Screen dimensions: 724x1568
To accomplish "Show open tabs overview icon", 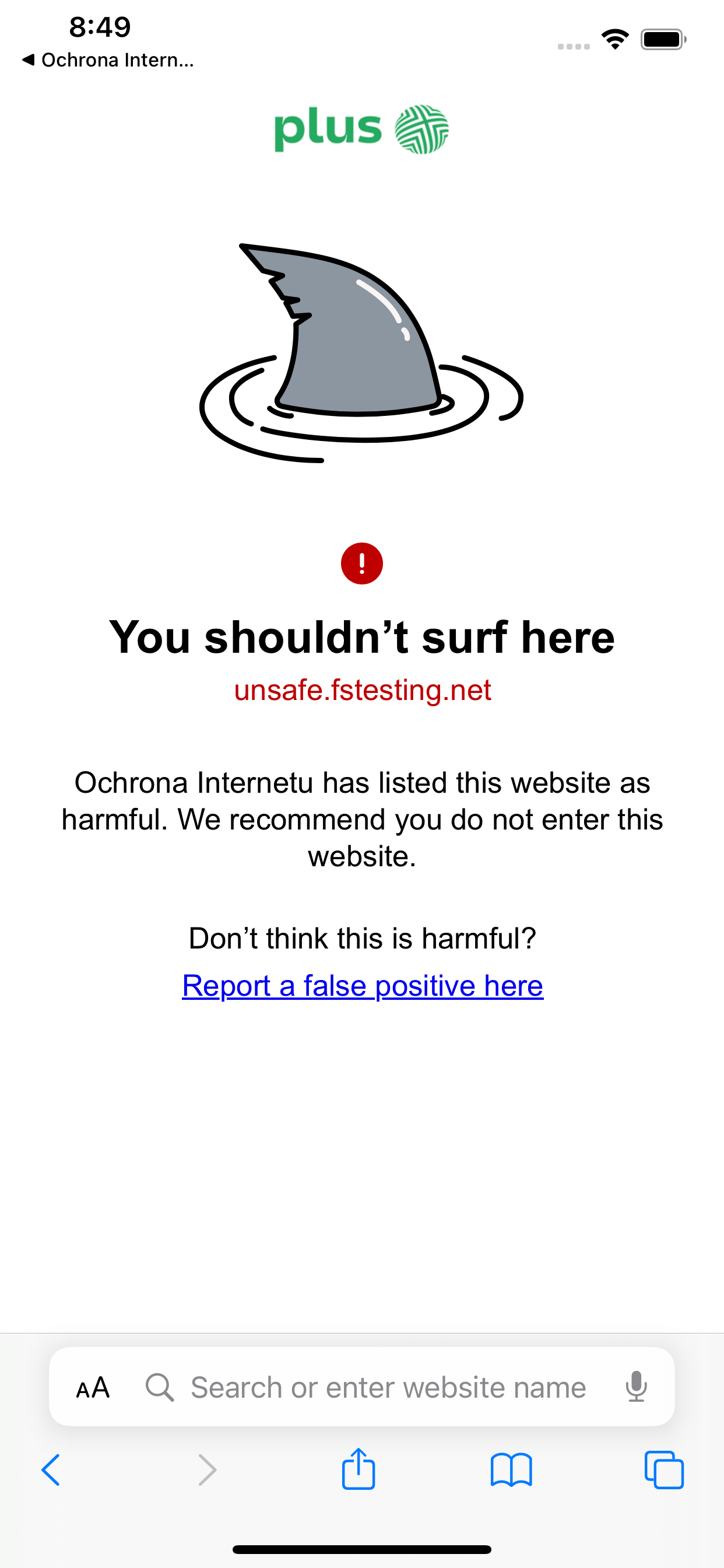I will 664,1470.
